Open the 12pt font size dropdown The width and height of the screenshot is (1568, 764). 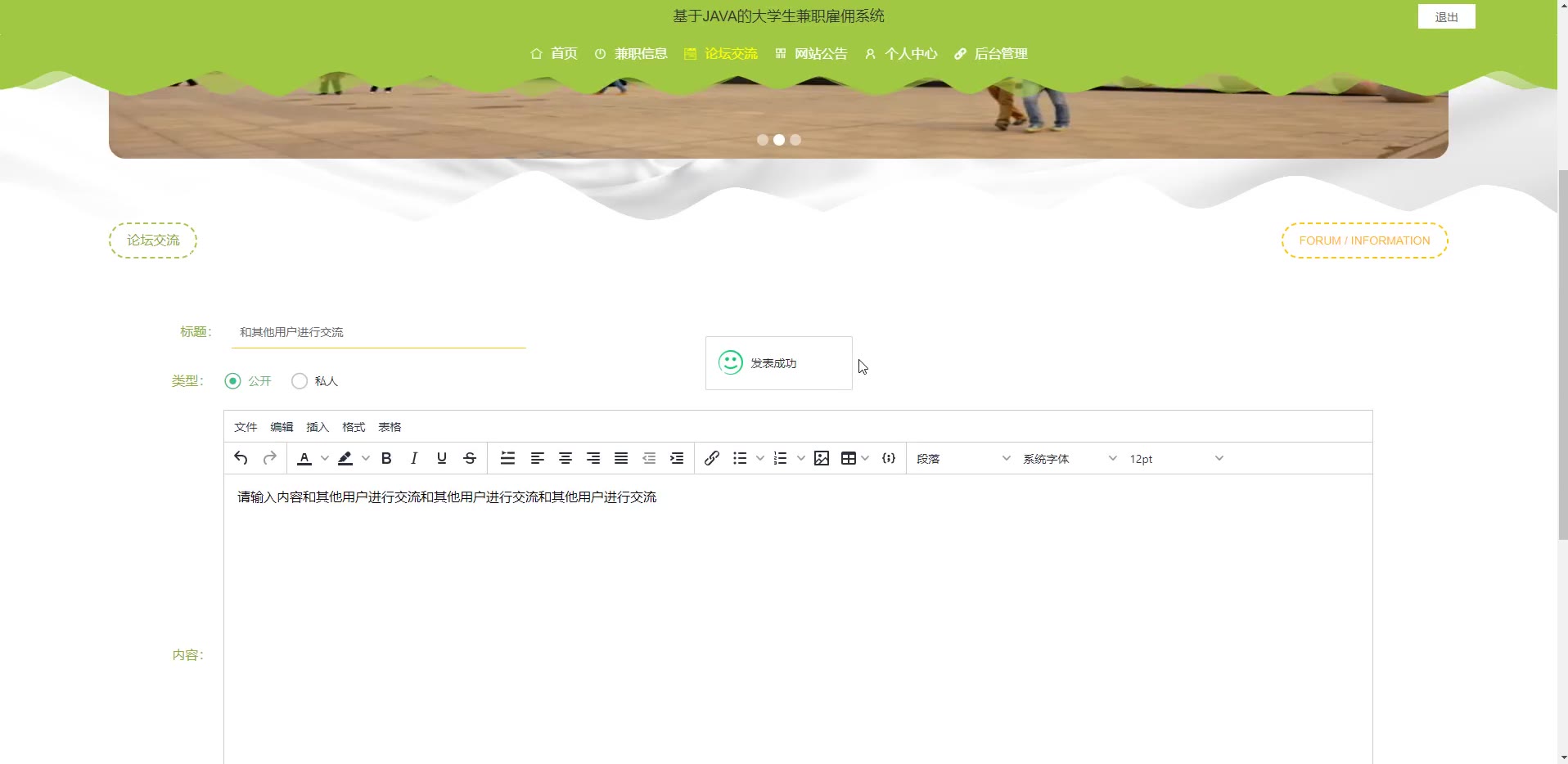coord(1177,459)
